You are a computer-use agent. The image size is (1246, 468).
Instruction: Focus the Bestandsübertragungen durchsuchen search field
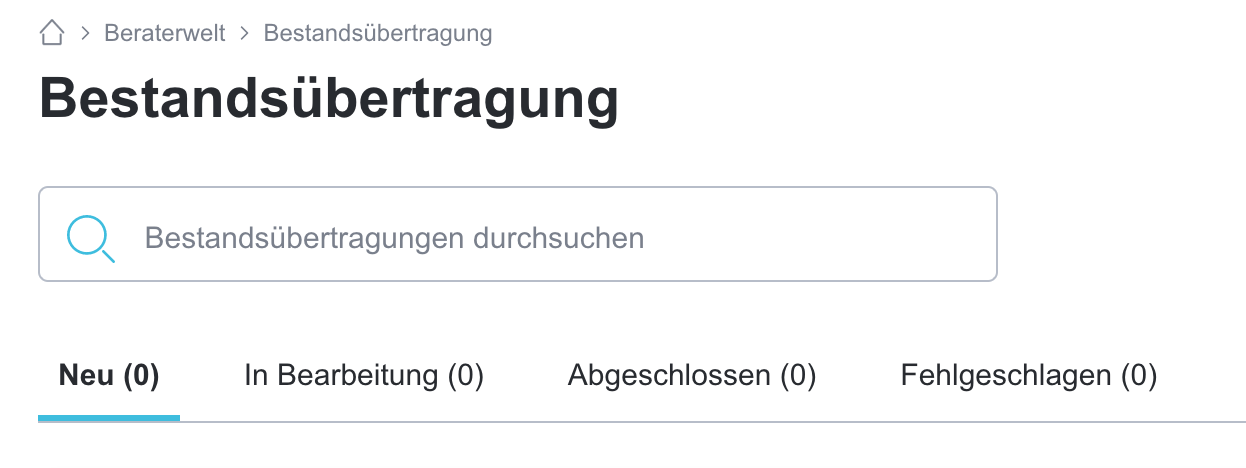click(x=517, y=234)
